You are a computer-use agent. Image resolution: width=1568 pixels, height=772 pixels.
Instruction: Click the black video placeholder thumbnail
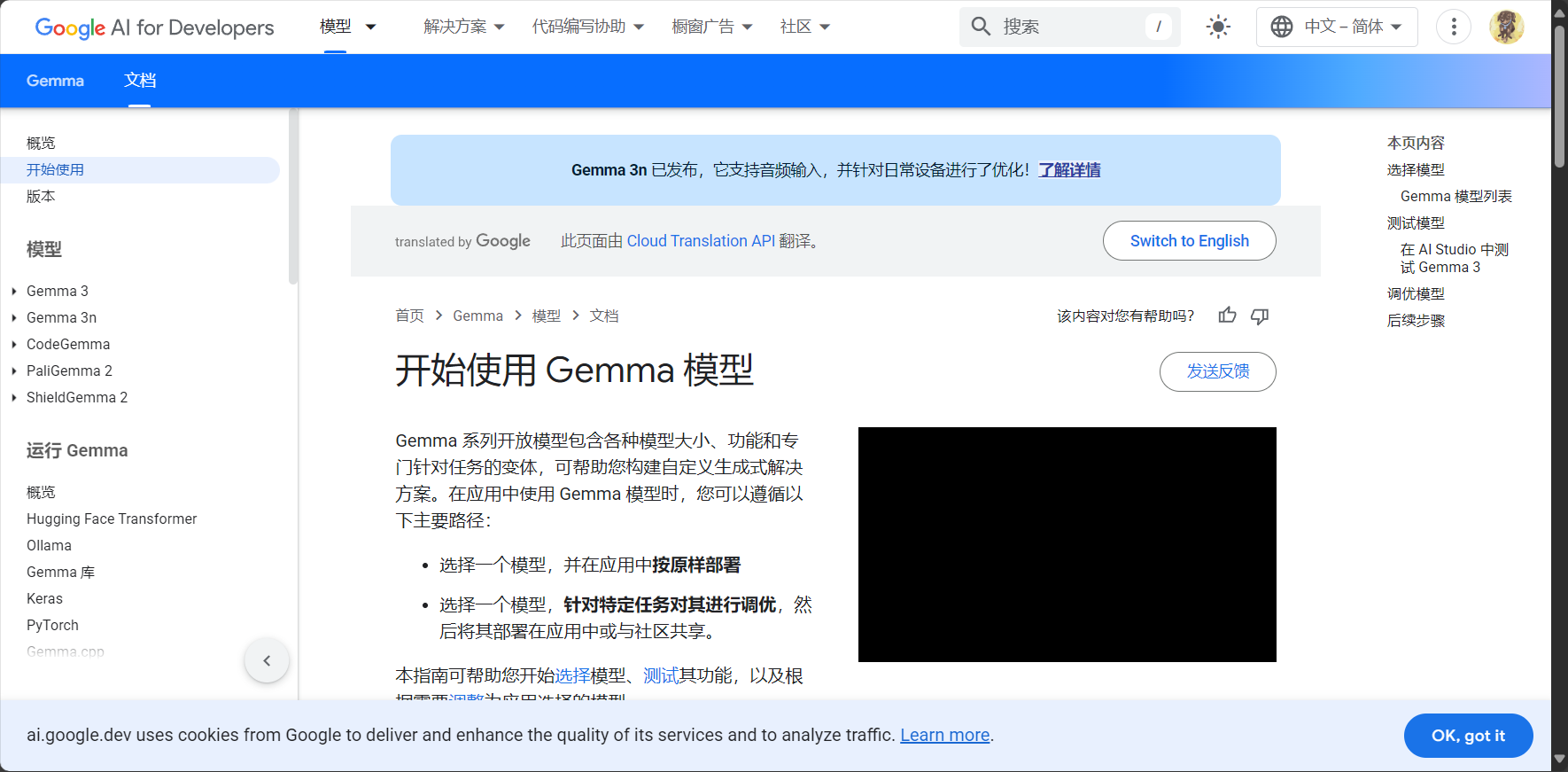coord(1067,544)
